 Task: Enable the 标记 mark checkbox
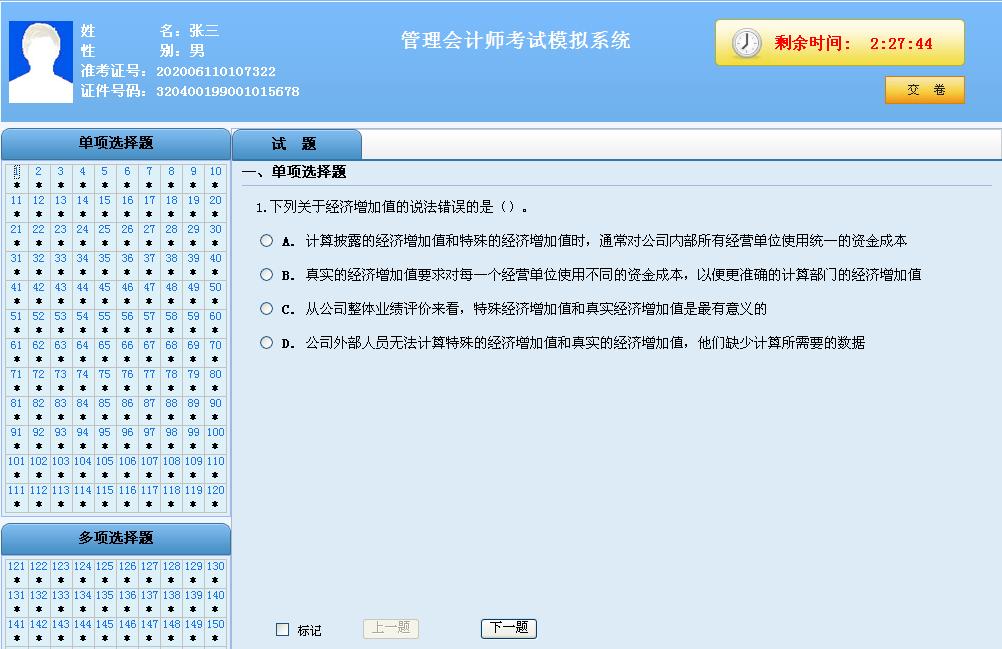(x=282, y=630)
